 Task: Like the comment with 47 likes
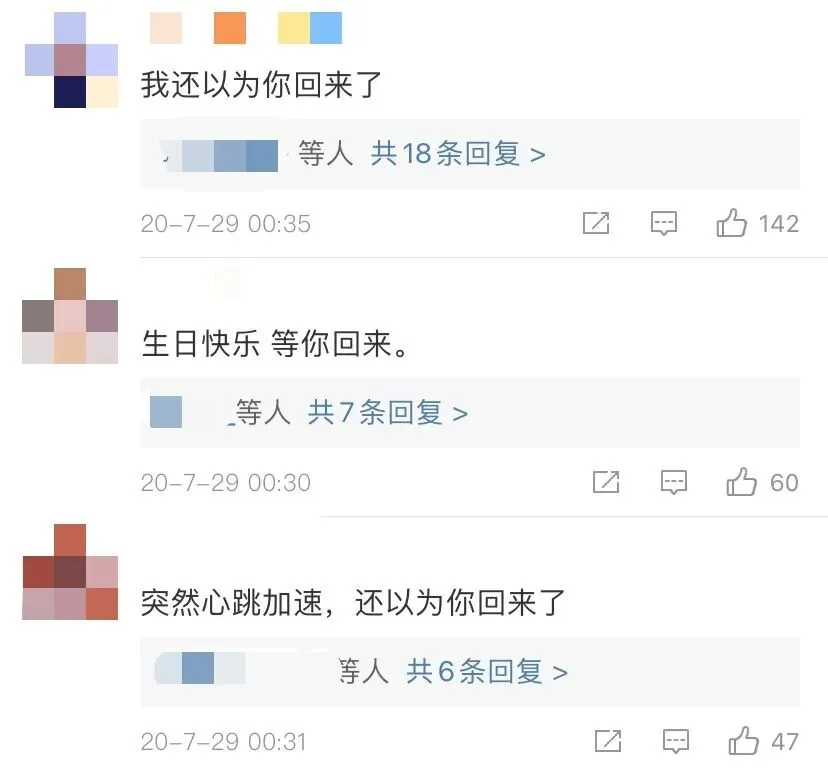(x=744, y=740)
